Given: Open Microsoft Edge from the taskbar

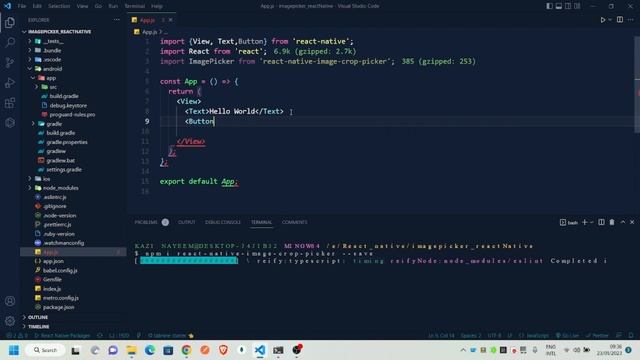Looking at the screenshot, I should (150, 350).
